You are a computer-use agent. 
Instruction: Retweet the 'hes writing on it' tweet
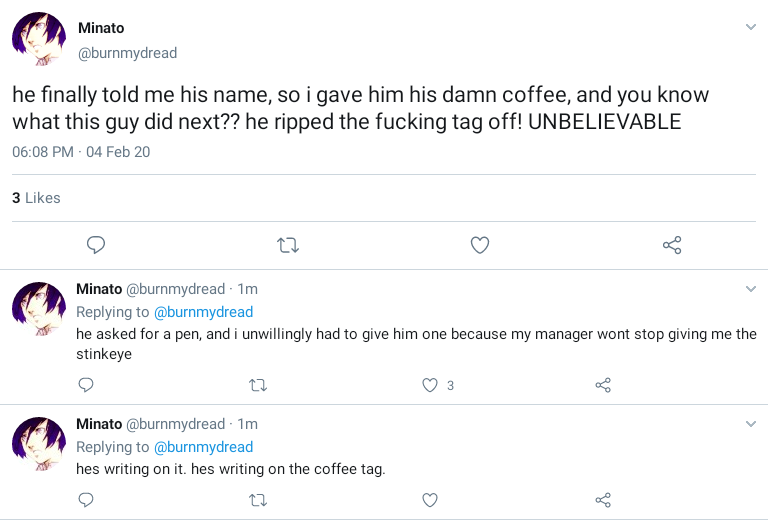point(258,500)
